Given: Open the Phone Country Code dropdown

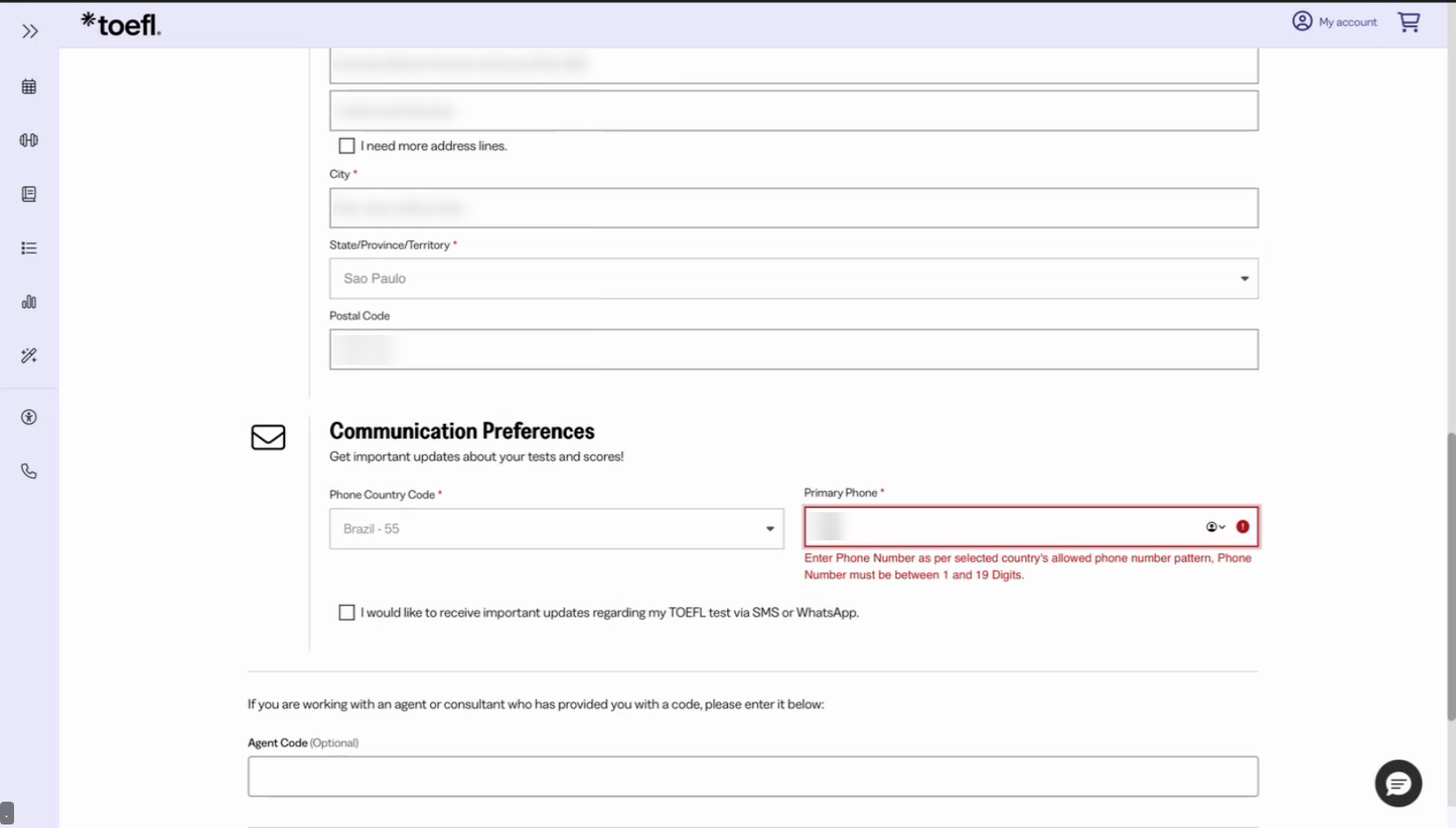Looking at the screenshot, I should pyautogui.click(x=557, y=529).
